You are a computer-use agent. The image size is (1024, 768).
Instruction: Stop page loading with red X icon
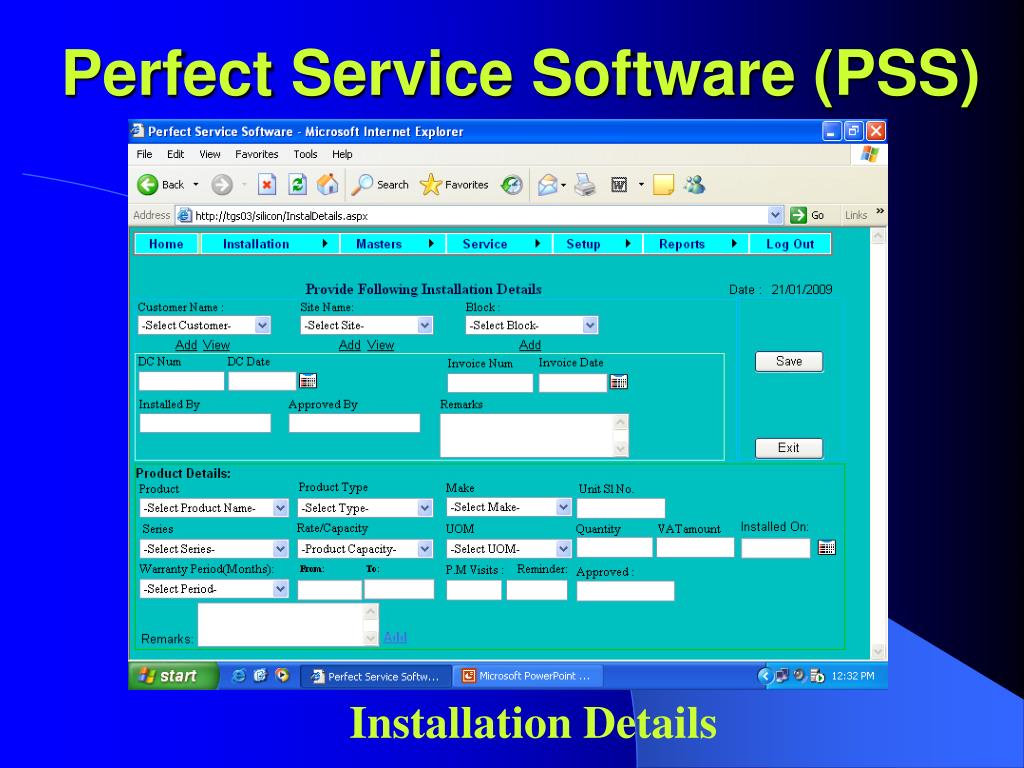point(266,185)
